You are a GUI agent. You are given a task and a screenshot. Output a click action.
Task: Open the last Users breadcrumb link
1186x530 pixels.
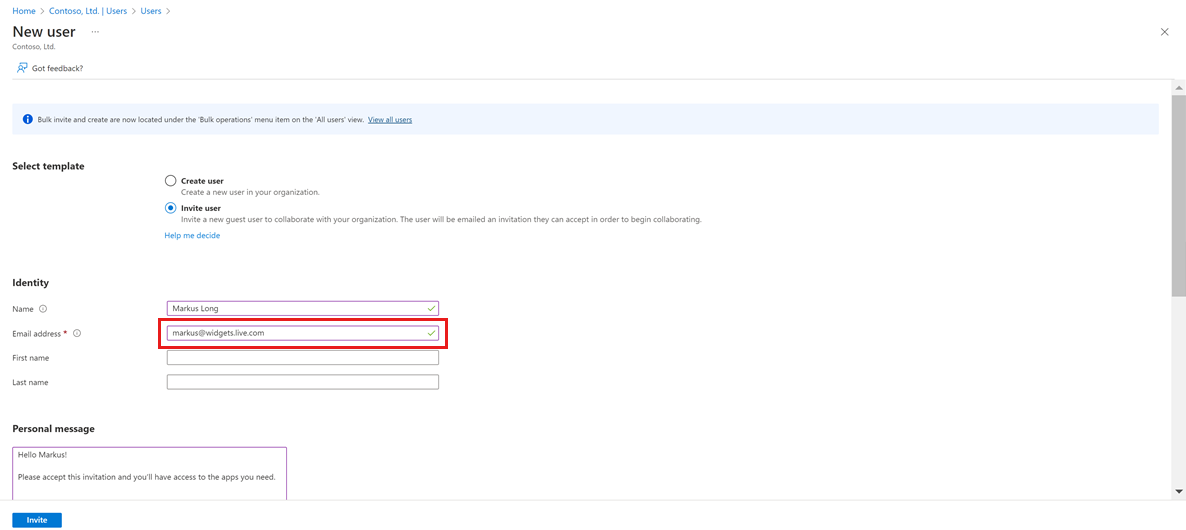point(151,11)
